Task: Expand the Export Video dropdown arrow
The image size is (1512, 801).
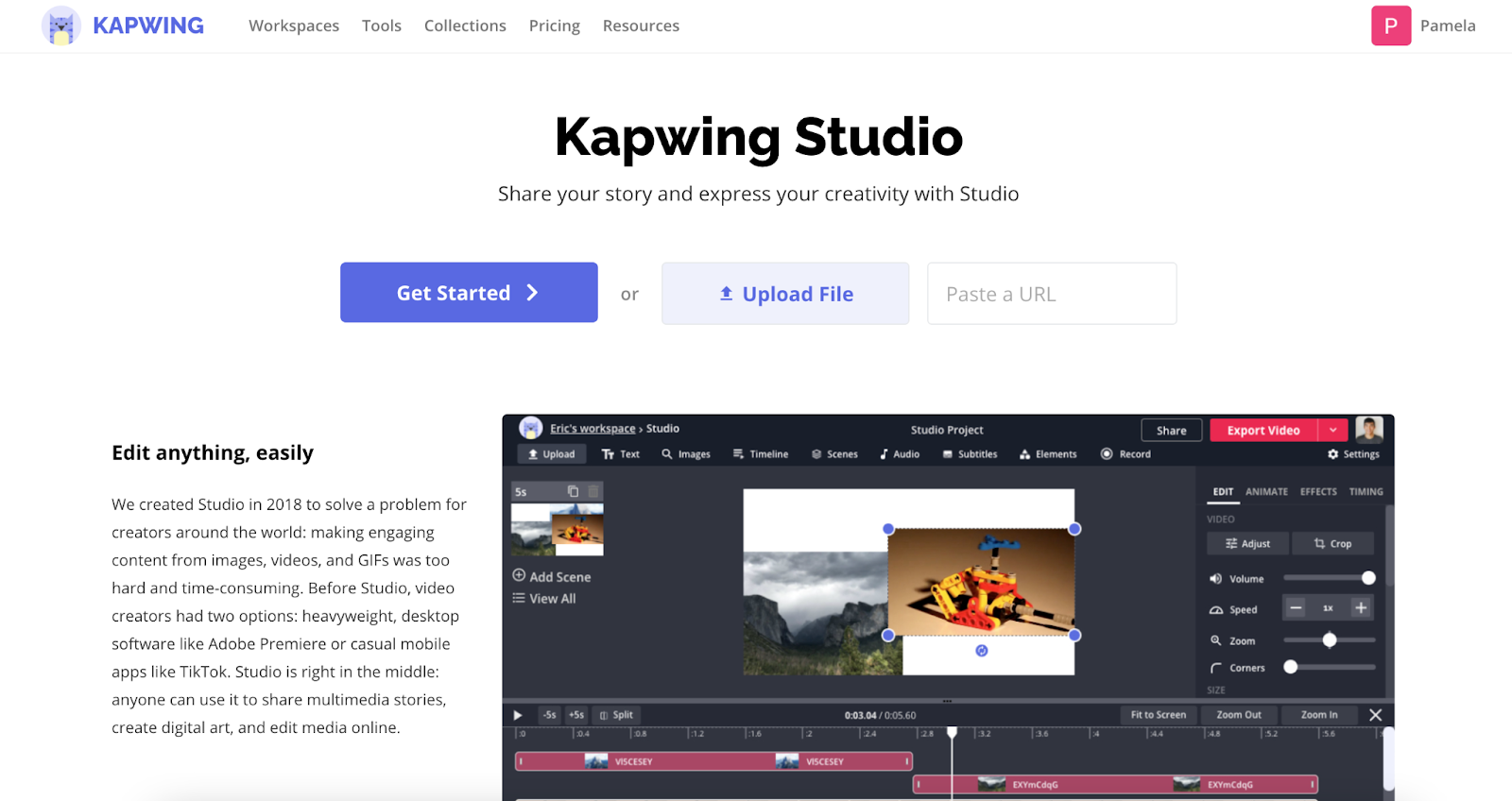Action: point(1332,431)
